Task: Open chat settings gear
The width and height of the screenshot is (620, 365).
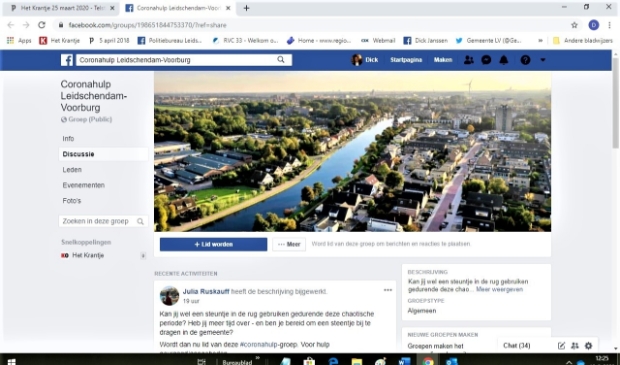Action: click(x=588, y=346)
